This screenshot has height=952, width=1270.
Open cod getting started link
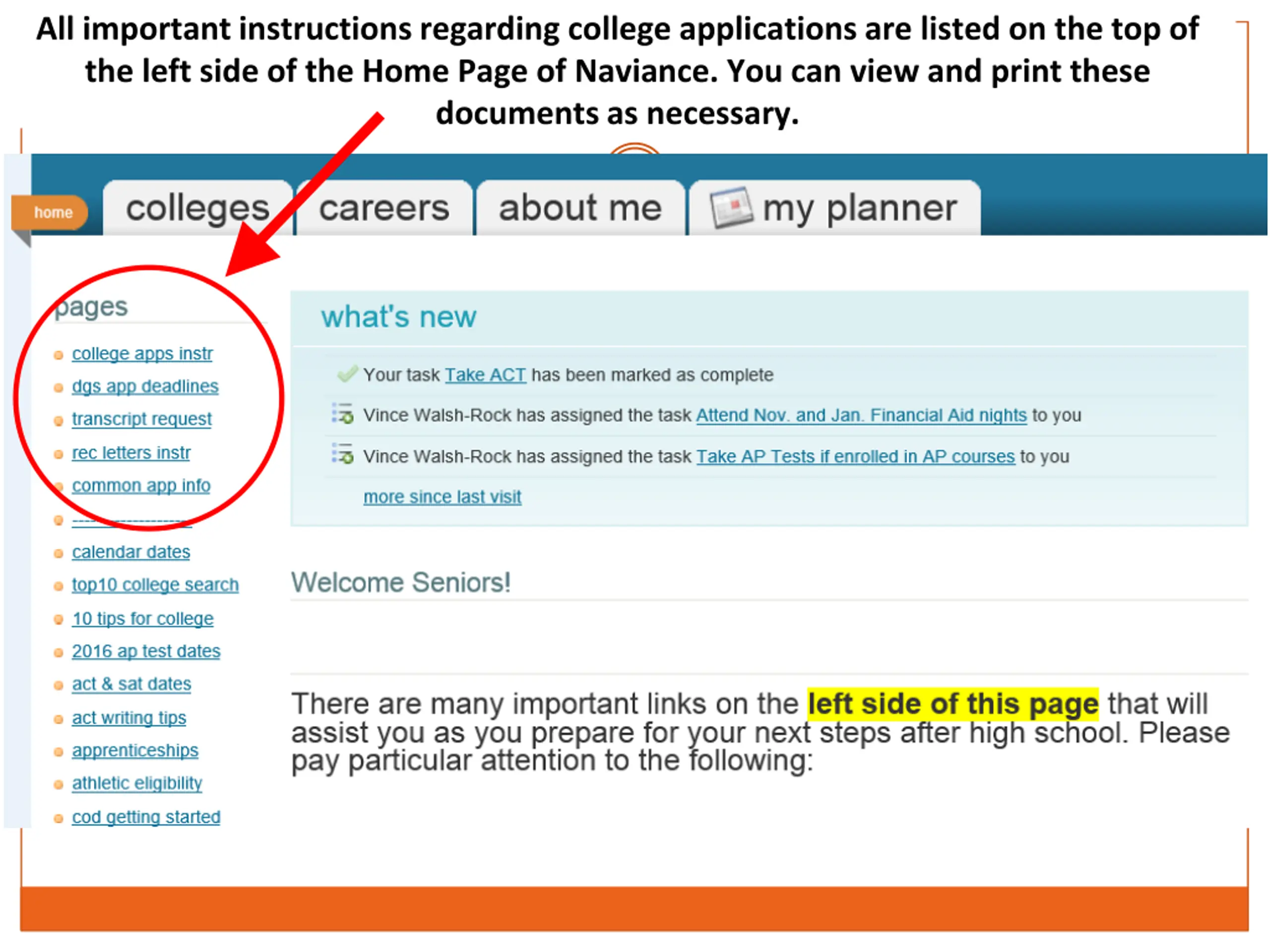146,817
